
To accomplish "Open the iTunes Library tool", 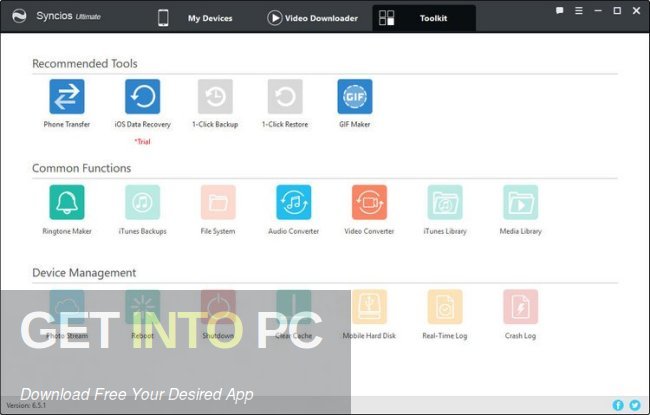I will [445, 202].
